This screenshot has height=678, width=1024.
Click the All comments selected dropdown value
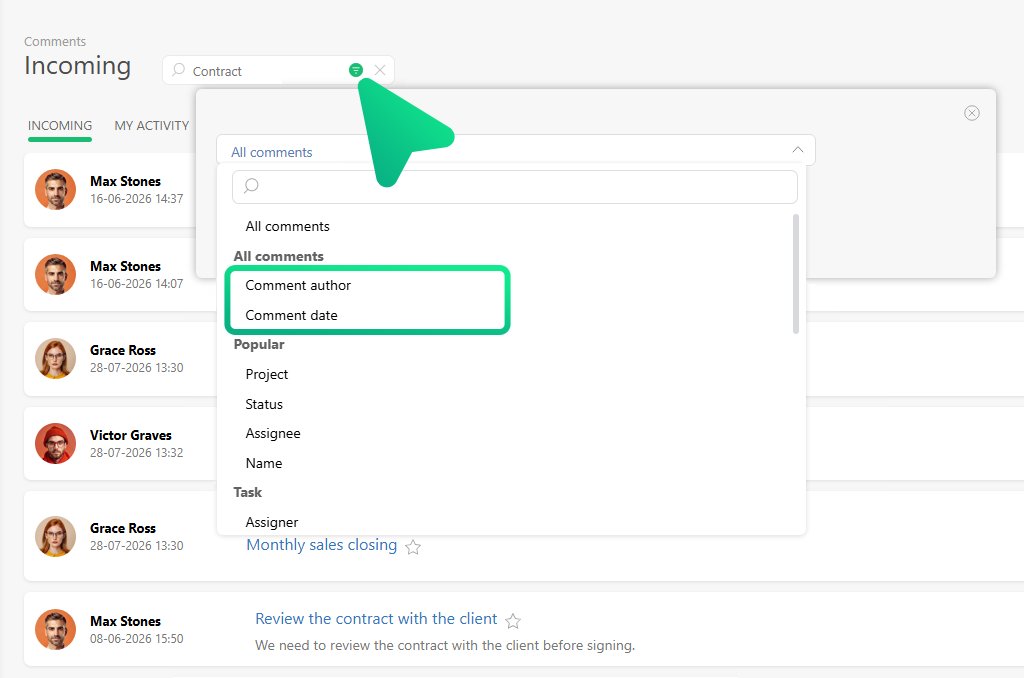[x=272, y=152]
